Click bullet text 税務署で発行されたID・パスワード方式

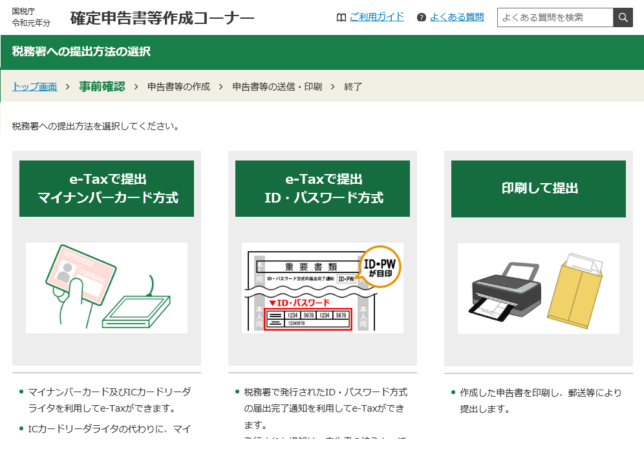326,408
